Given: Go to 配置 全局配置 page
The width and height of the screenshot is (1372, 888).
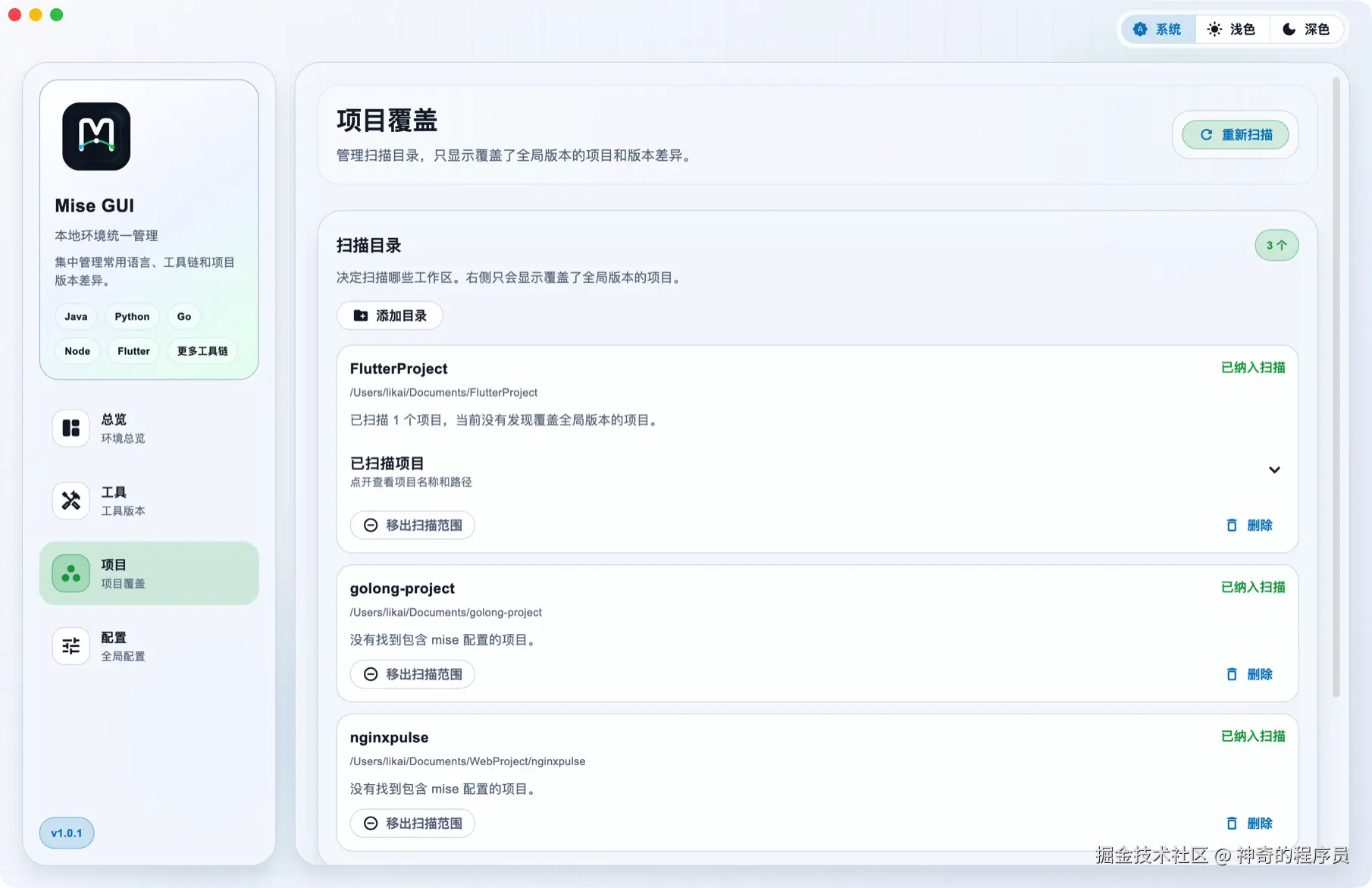Looking at the screenshot, I should coord(149,646).
